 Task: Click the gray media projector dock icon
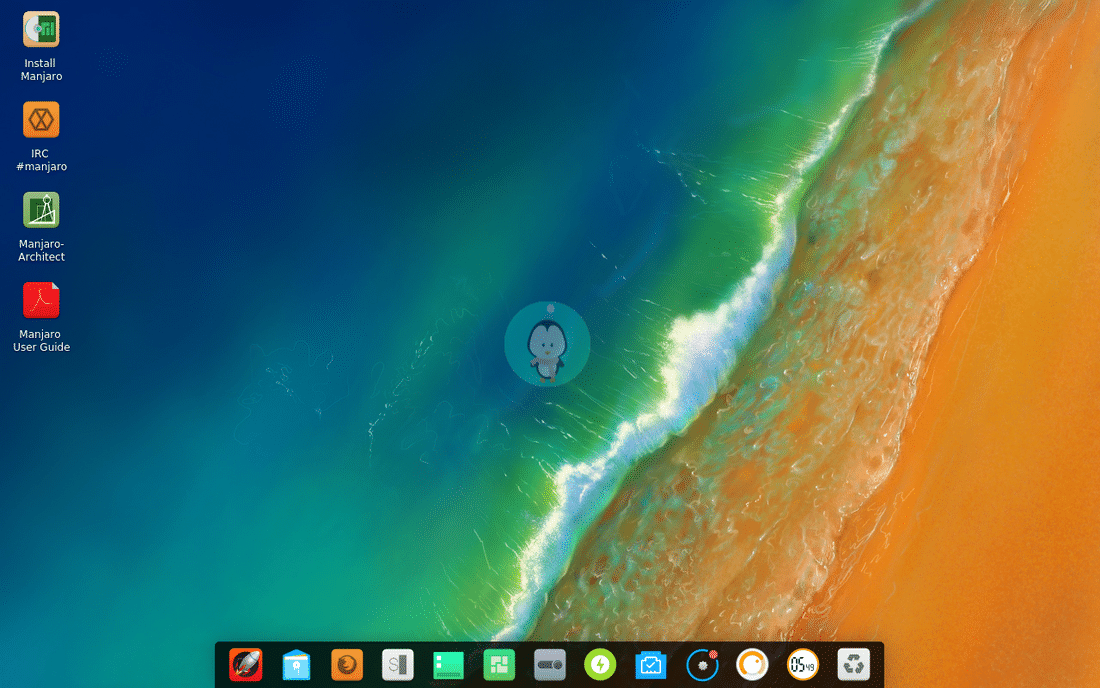coord(549,664)
